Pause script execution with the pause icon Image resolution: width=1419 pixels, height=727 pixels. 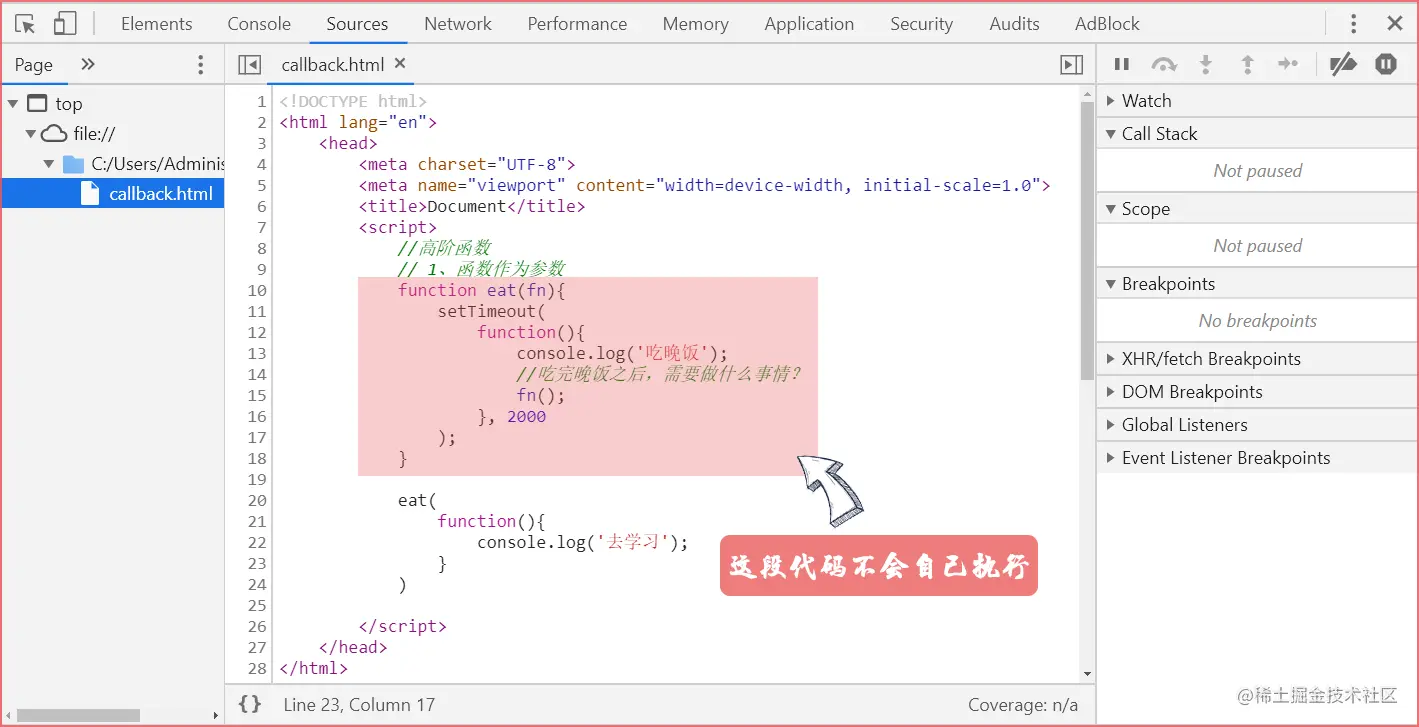pos(1121,64)
